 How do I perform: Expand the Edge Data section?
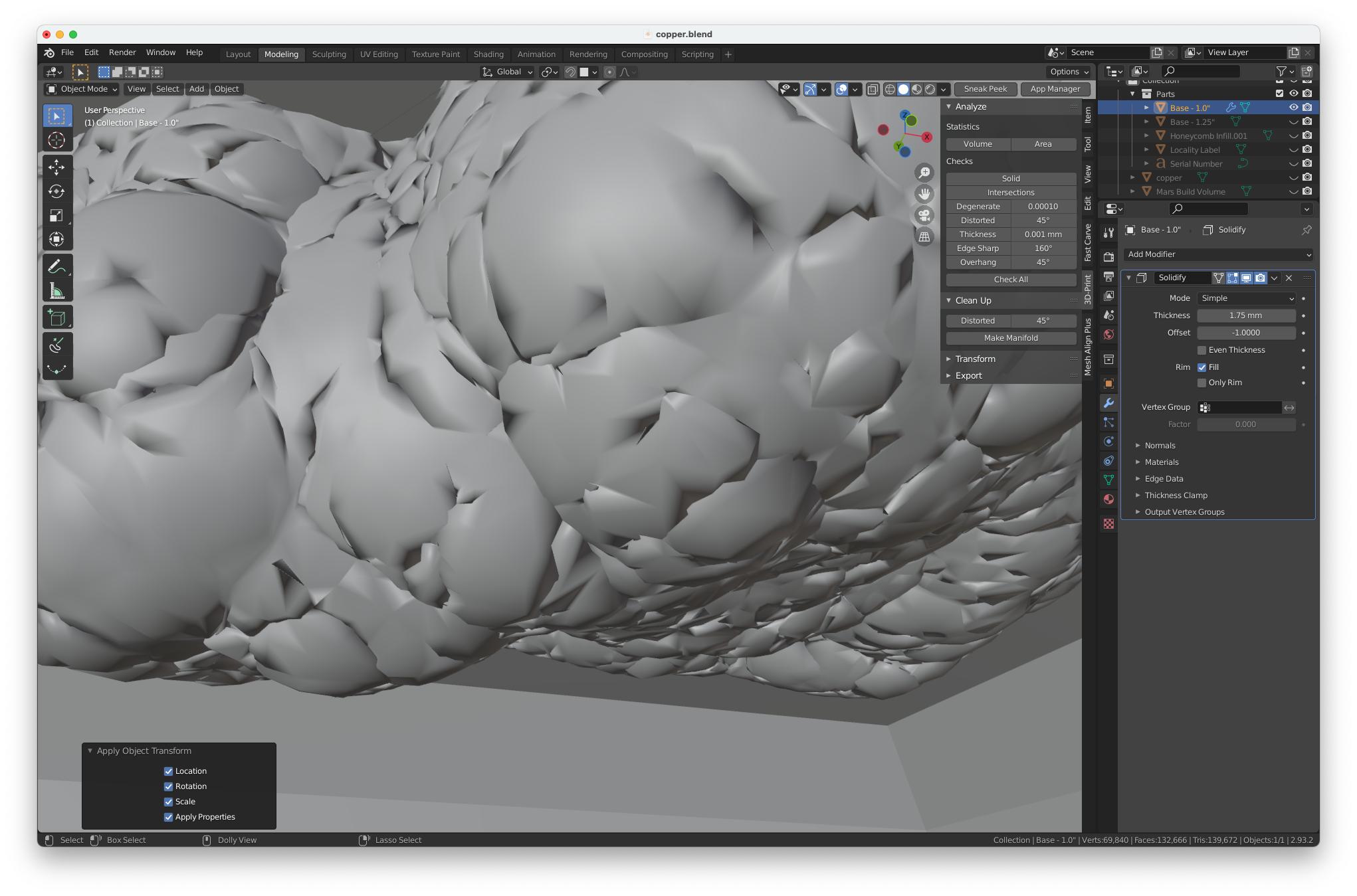(1164, 479)
